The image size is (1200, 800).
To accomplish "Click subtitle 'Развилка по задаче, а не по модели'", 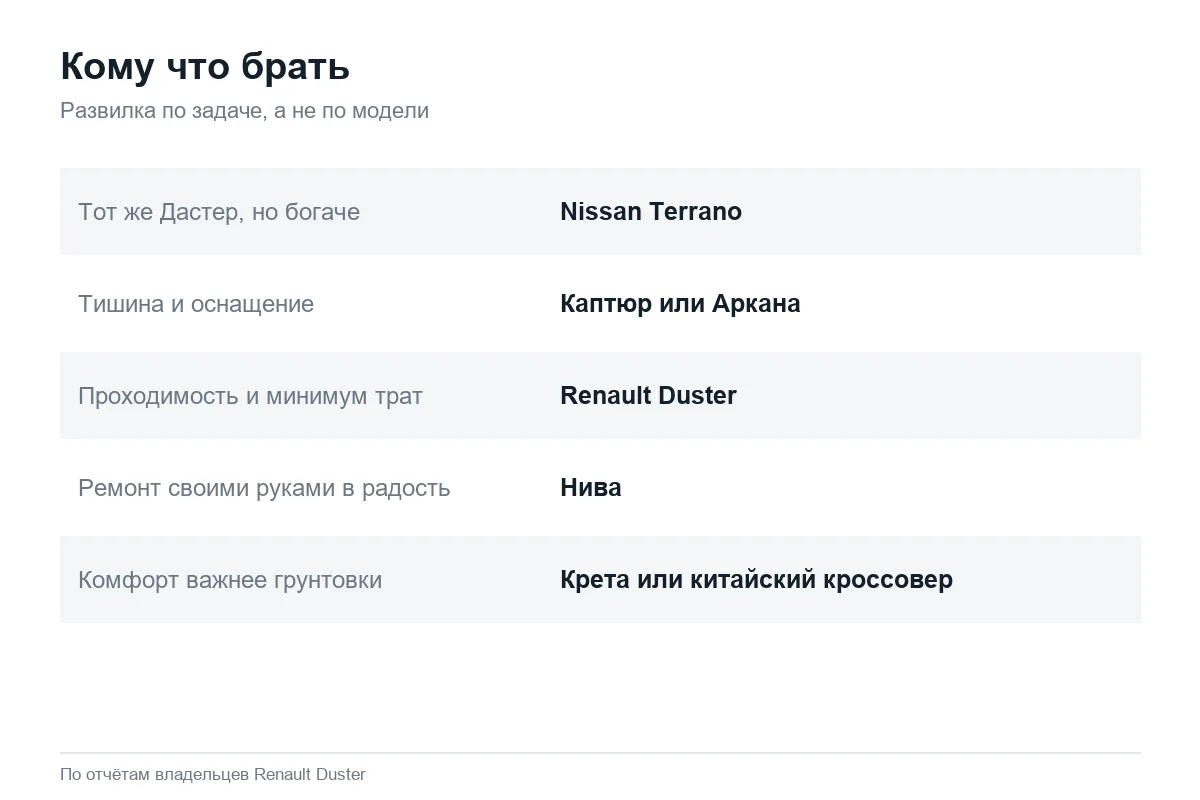I will click(244, 111).
